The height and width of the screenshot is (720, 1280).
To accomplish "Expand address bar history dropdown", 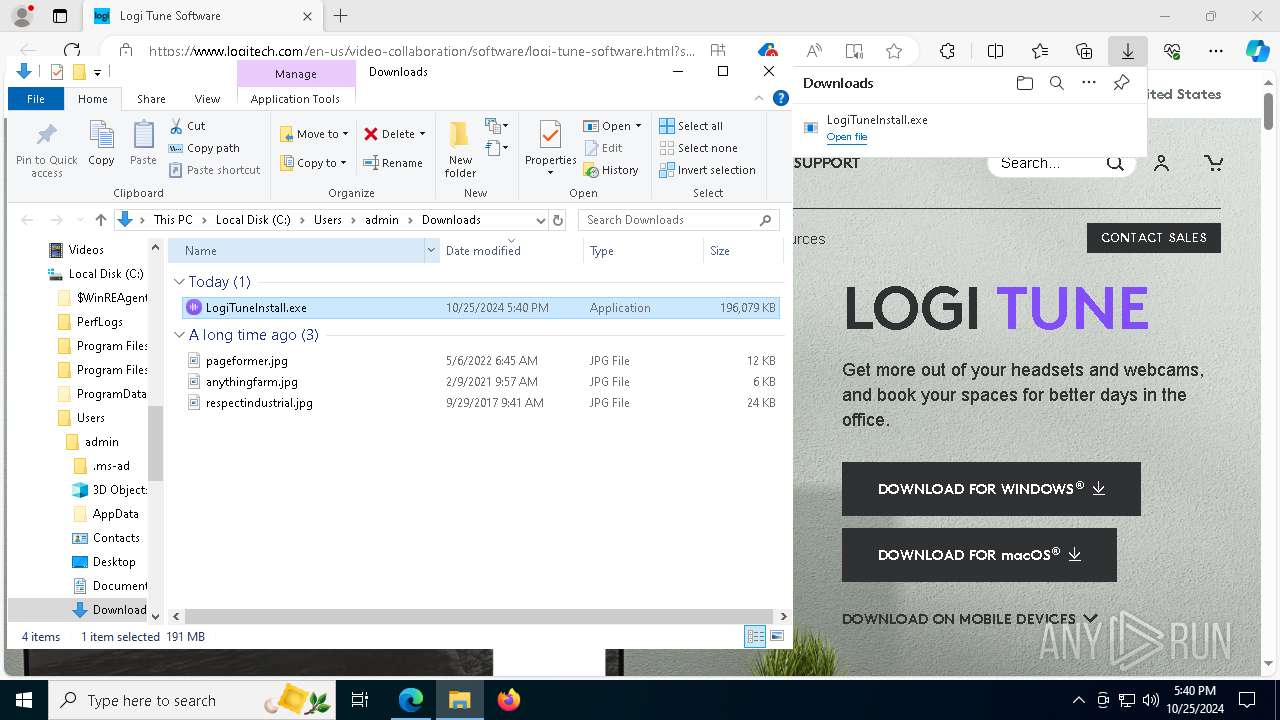I will coord(541,220).
